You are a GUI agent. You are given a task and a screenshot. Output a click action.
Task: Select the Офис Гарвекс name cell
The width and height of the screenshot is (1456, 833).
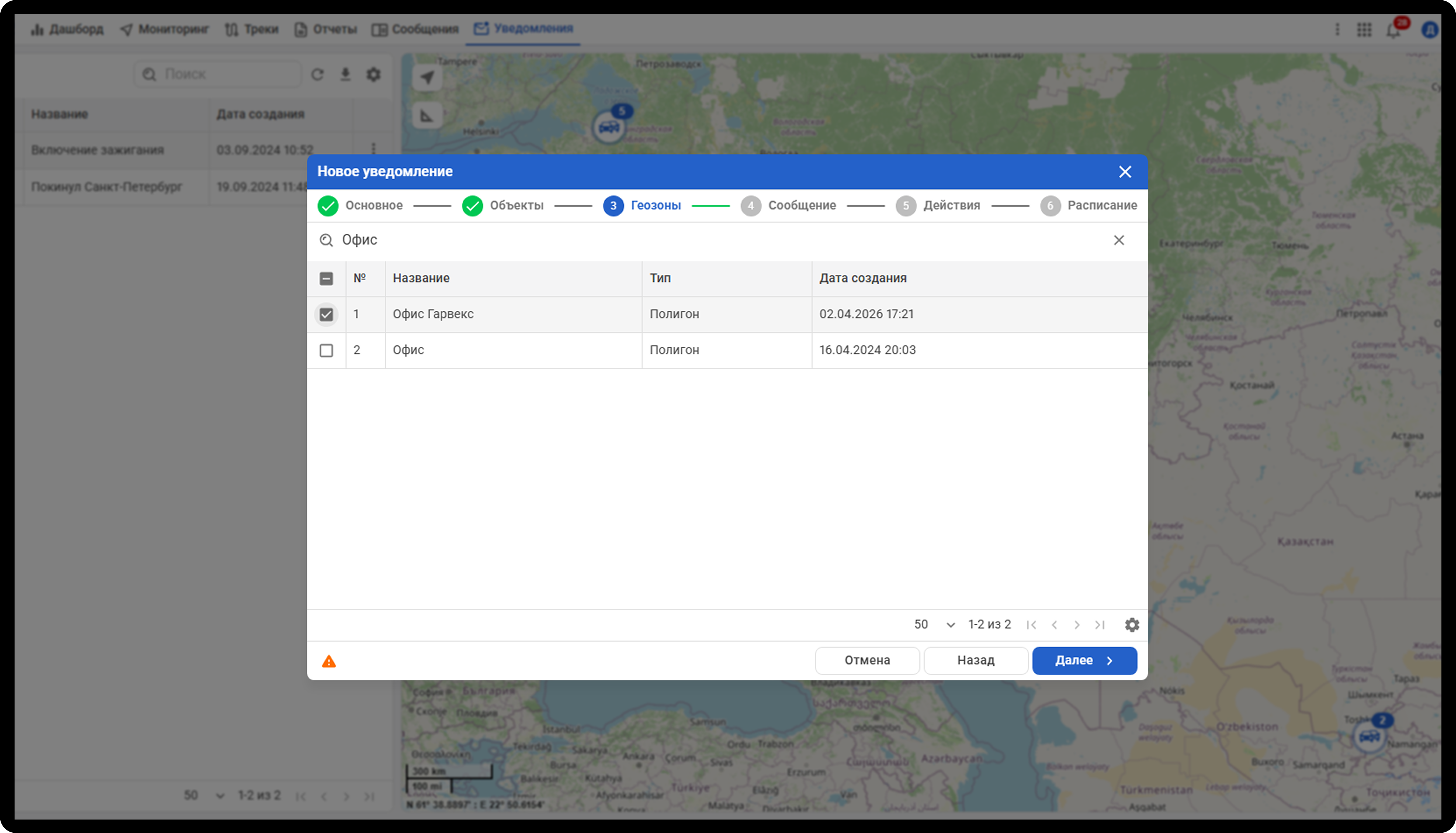513,315
